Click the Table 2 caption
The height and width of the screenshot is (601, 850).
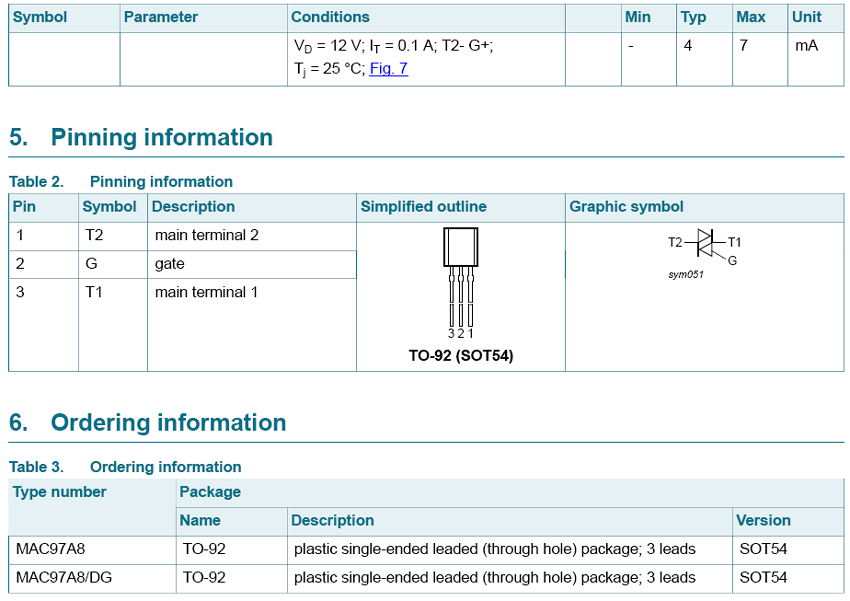(x=121, y=181)
